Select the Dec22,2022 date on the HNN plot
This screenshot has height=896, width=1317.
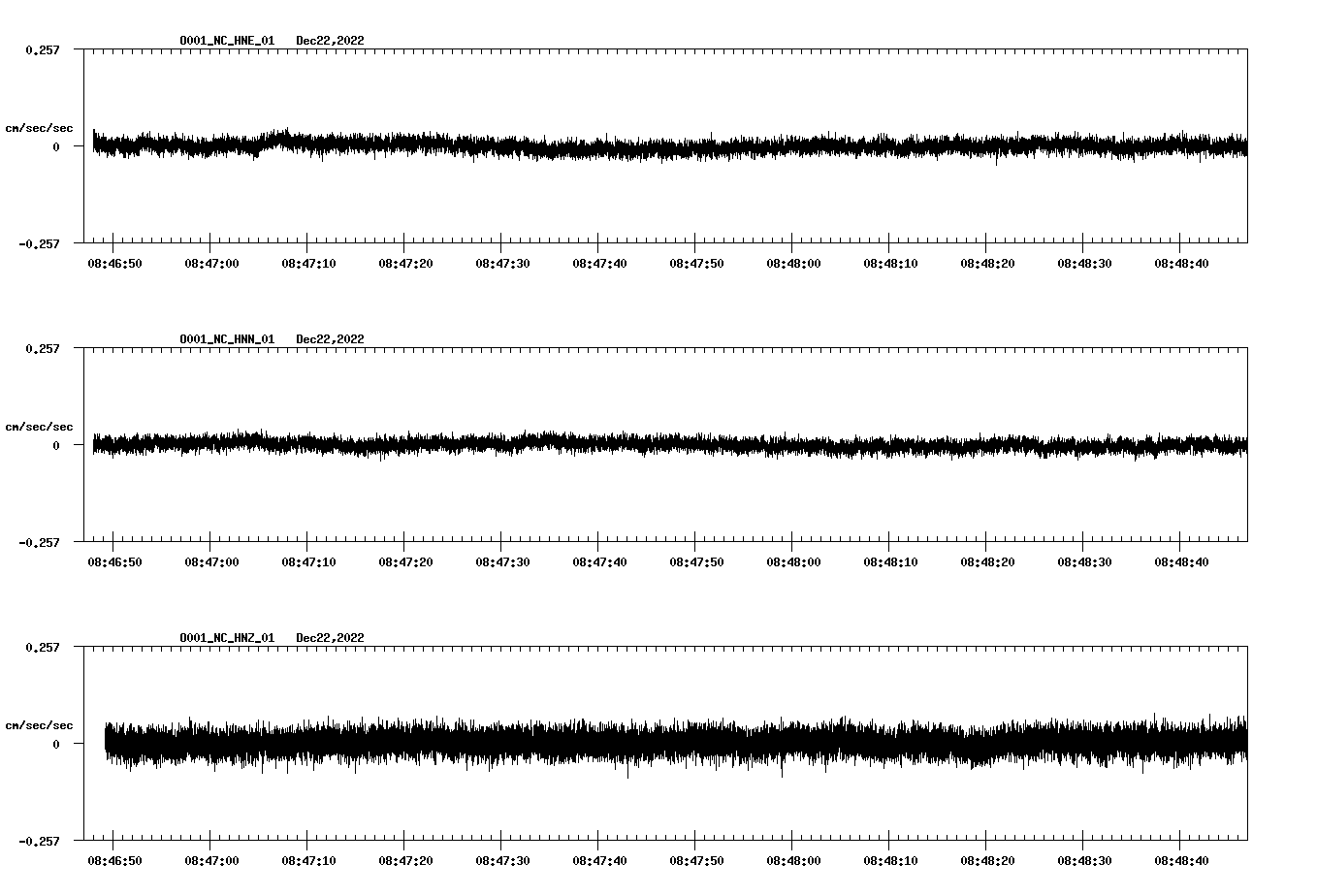331,338
